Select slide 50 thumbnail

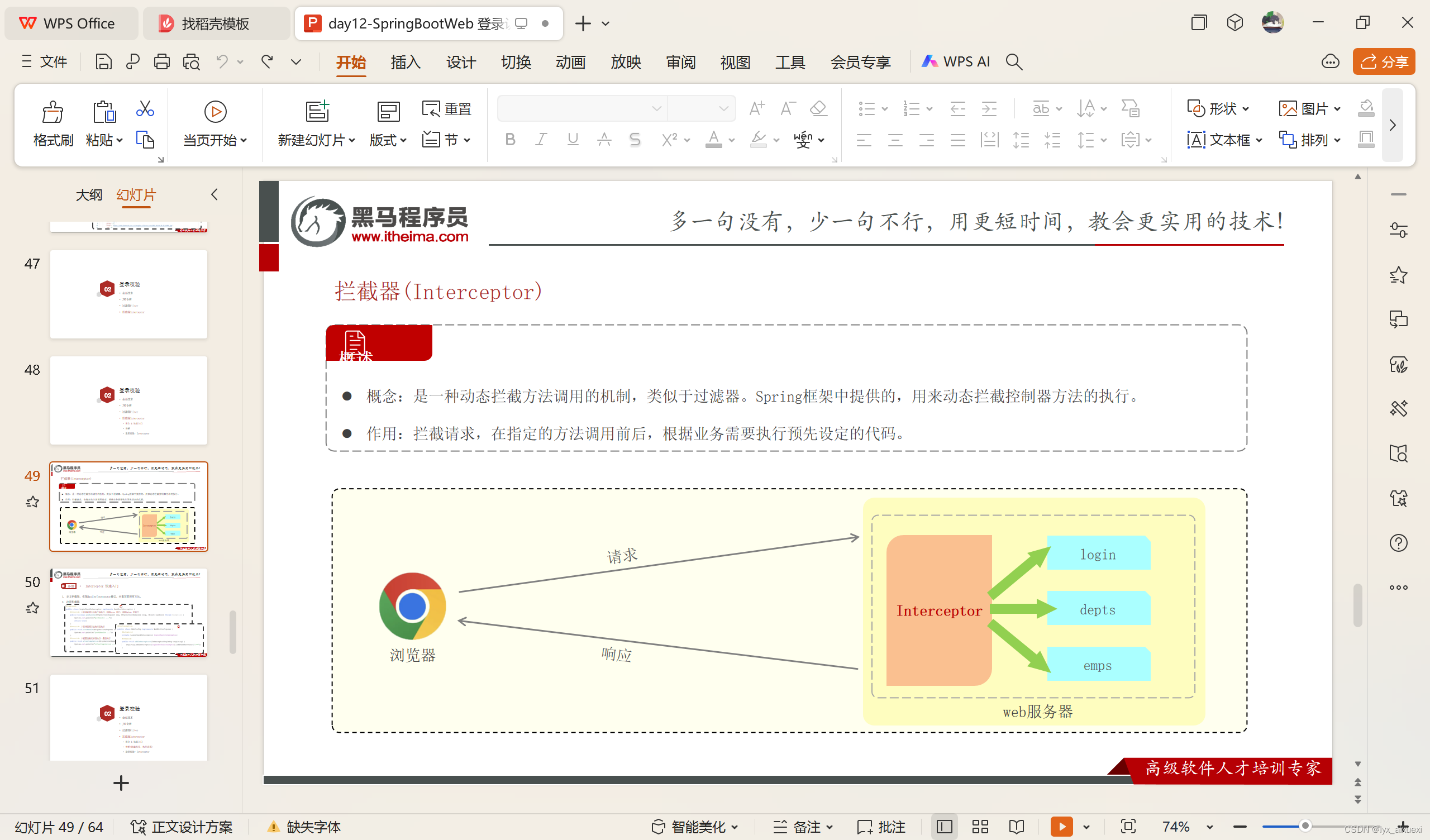click(129, 612)
